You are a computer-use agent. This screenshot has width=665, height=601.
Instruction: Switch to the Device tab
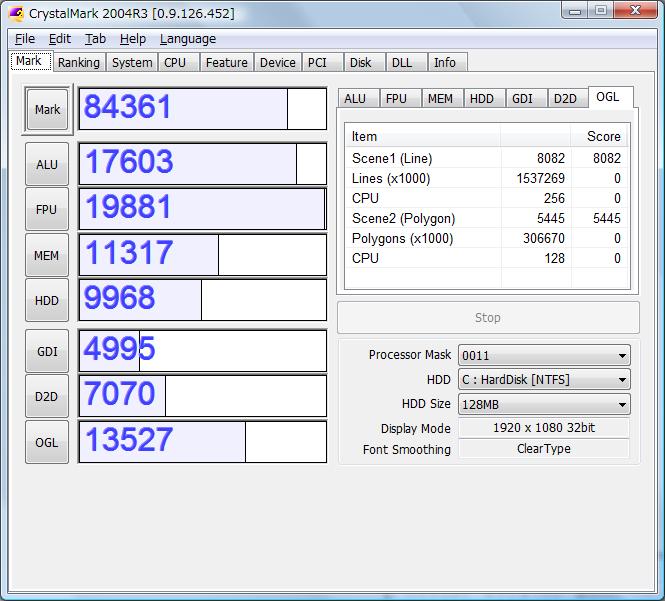pos(277,62)
